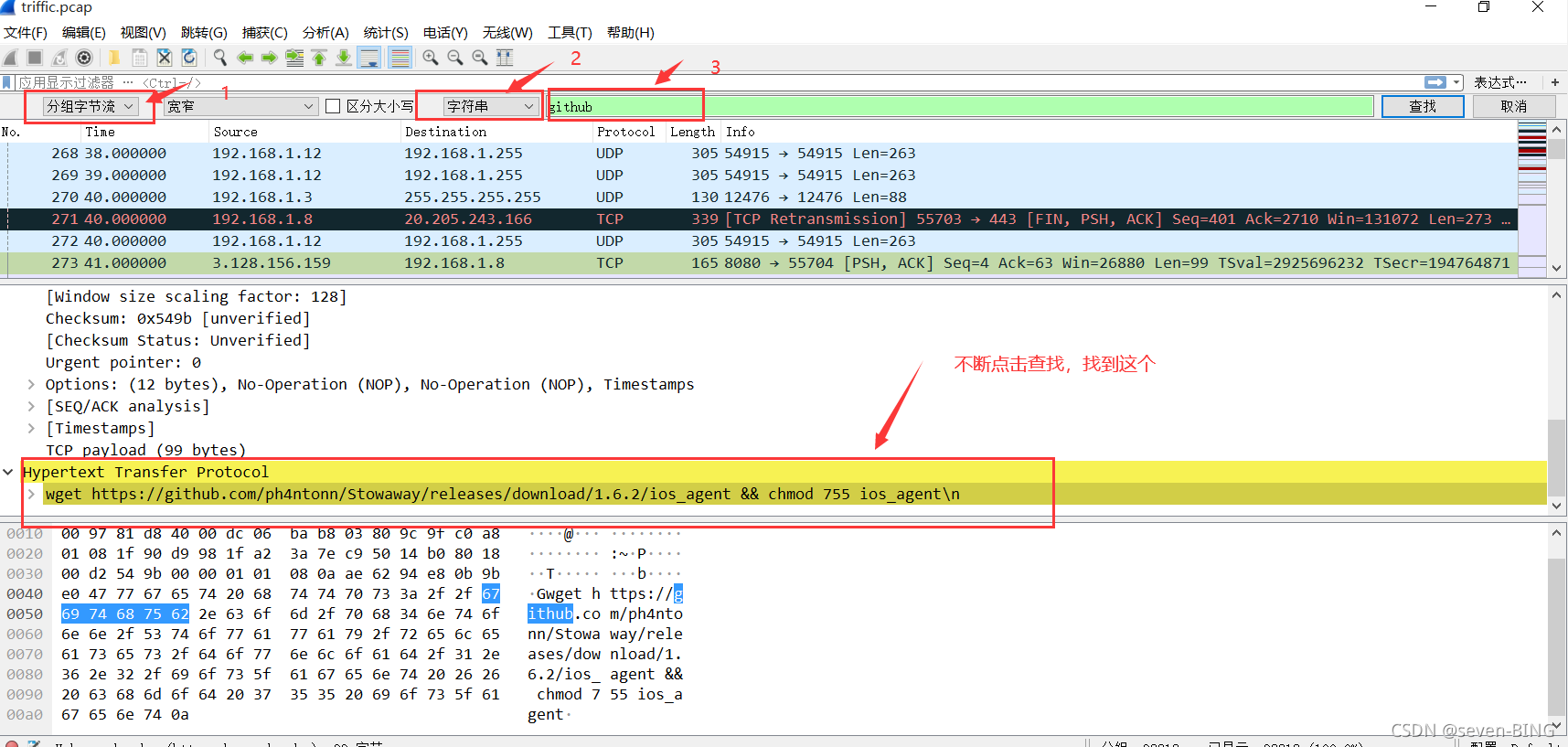Expand the Options (12 bytes) tree node
This screenshot has width=1568, height=747.
(x=31, y=385)
